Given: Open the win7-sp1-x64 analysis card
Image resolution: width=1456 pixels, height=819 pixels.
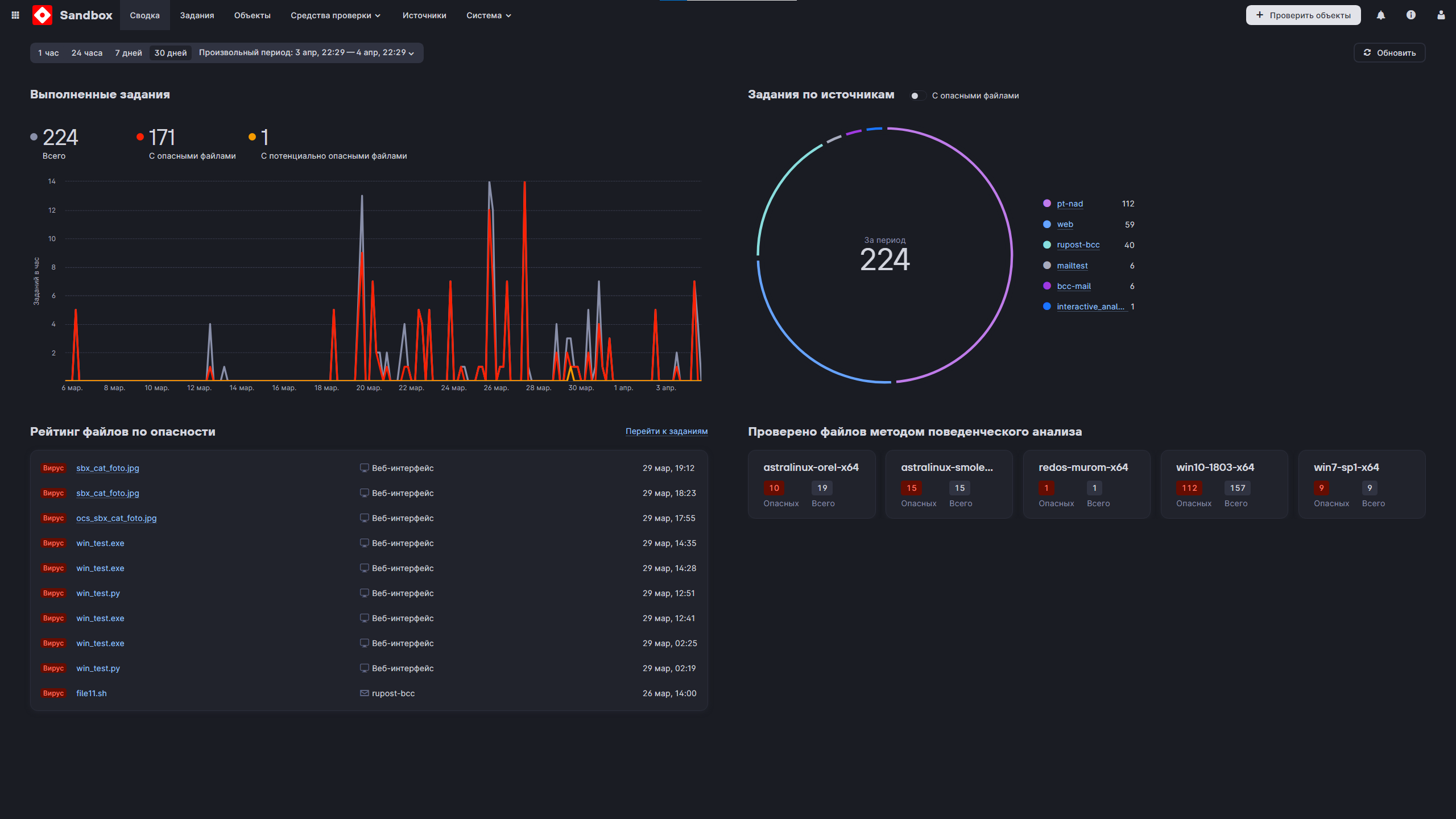Looking at the screenshot, I should (x=1362, y=484).
